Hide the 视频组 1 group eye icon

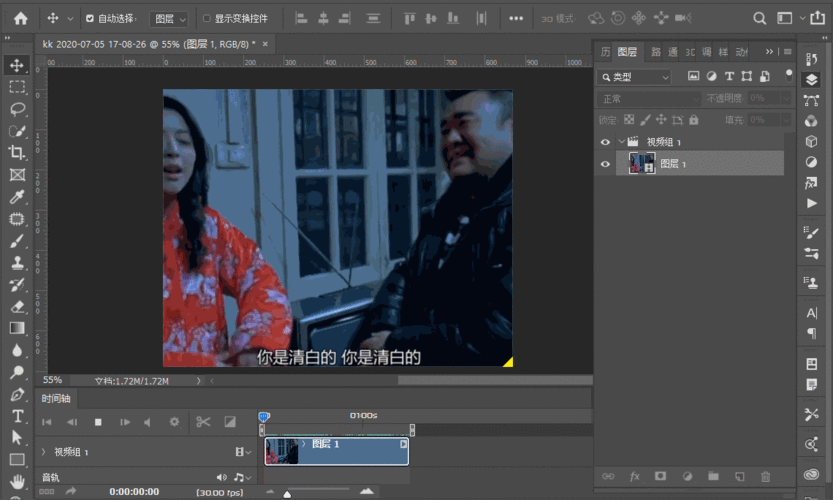click(x=605, y=142)
